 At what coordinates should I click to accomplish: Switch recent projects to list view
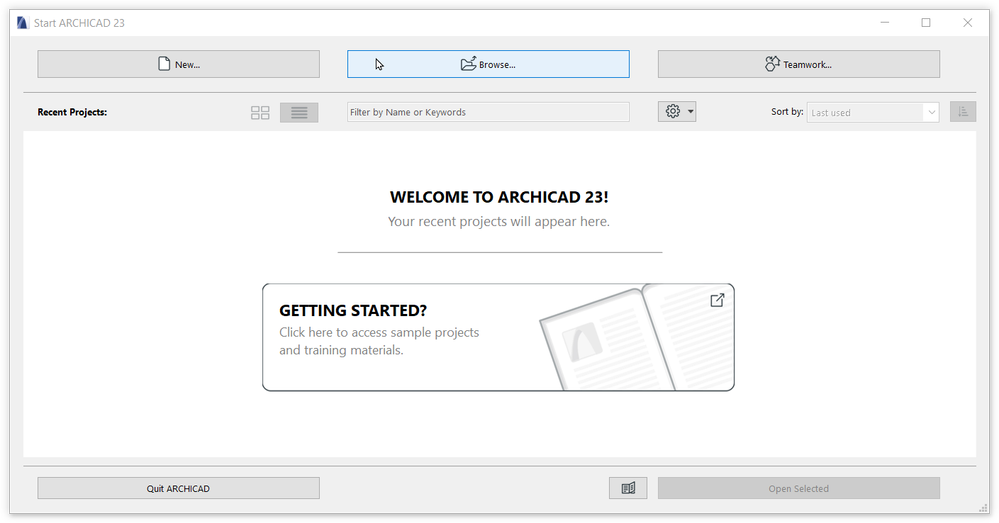click(x=299, y=113)
